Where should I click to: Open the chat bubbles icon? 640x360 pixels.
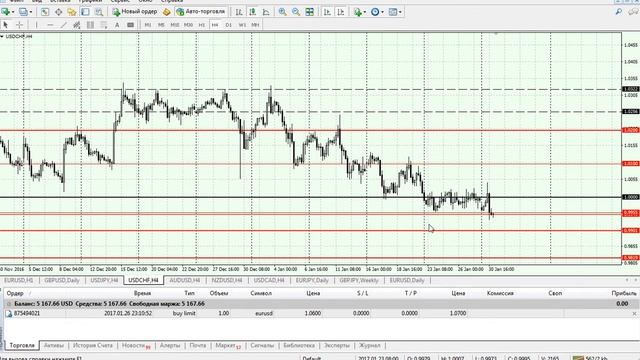[633, 12]
